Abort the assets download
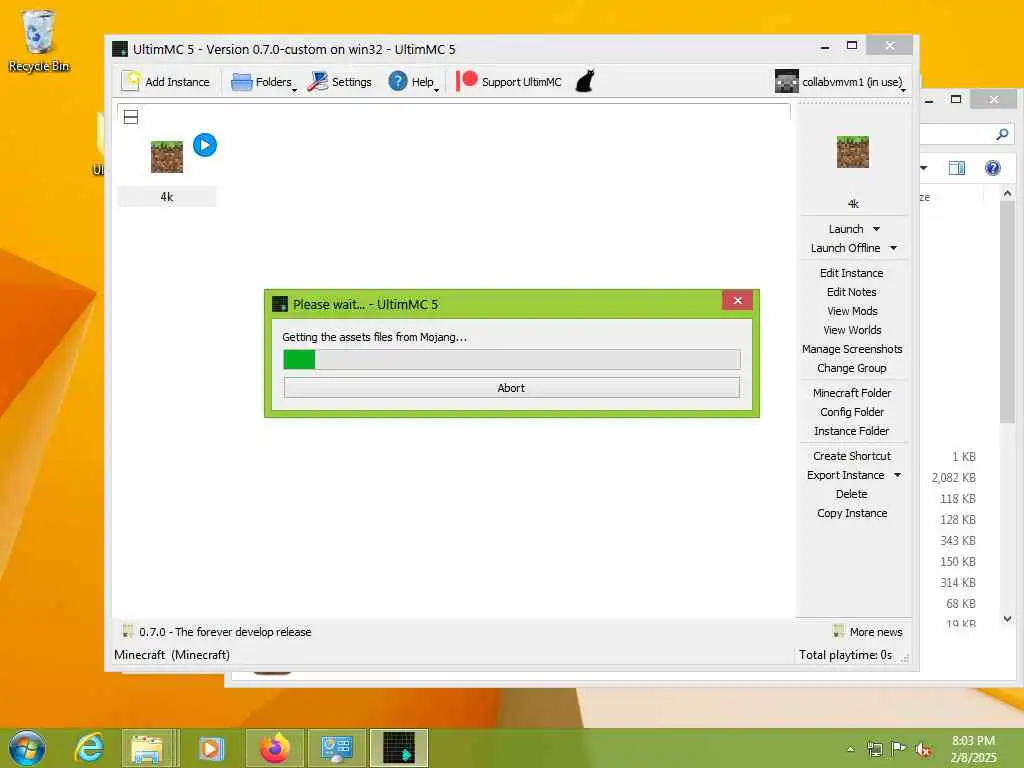Image resolution: width=1024 pixels, height=768 pixels. 511,387
